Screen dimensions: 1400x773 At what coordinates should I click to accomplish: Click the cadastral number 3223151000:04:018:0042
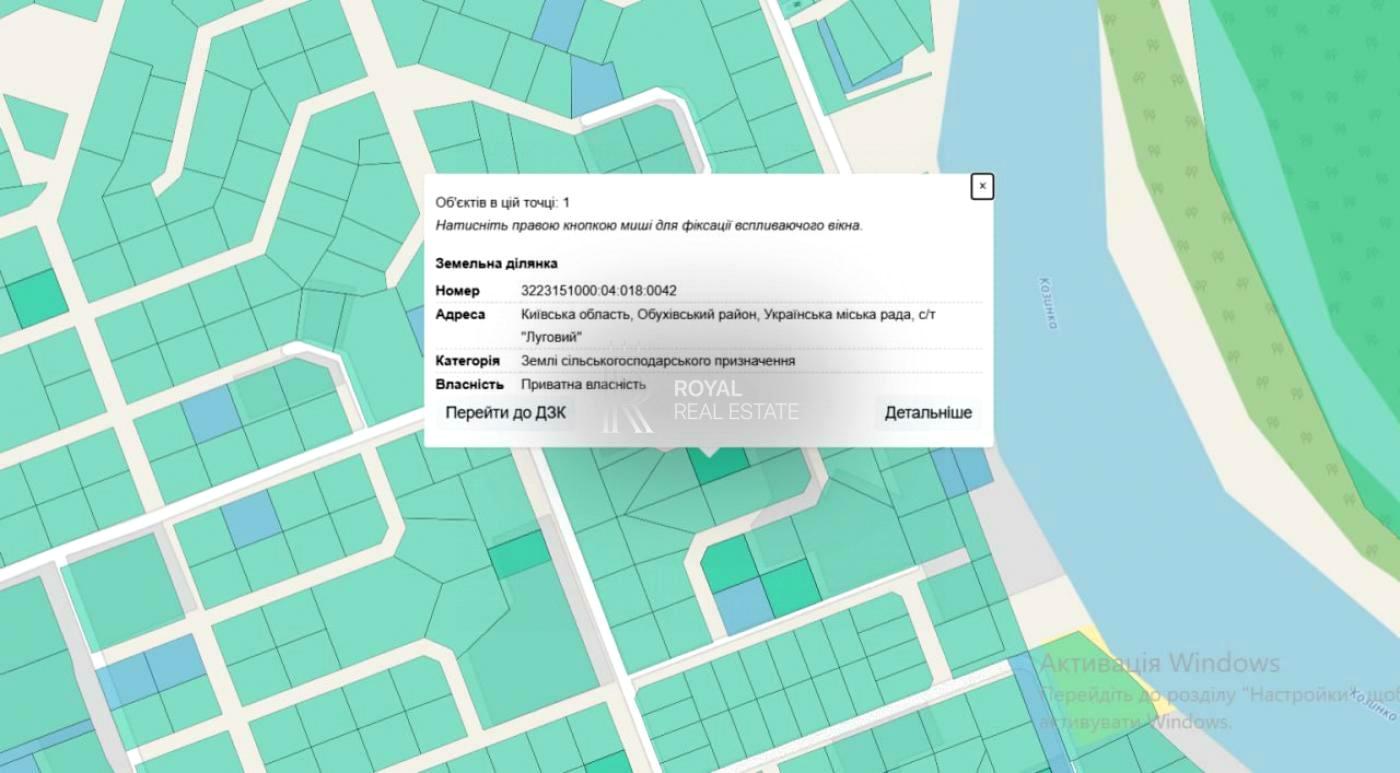[x=598, y=291]
